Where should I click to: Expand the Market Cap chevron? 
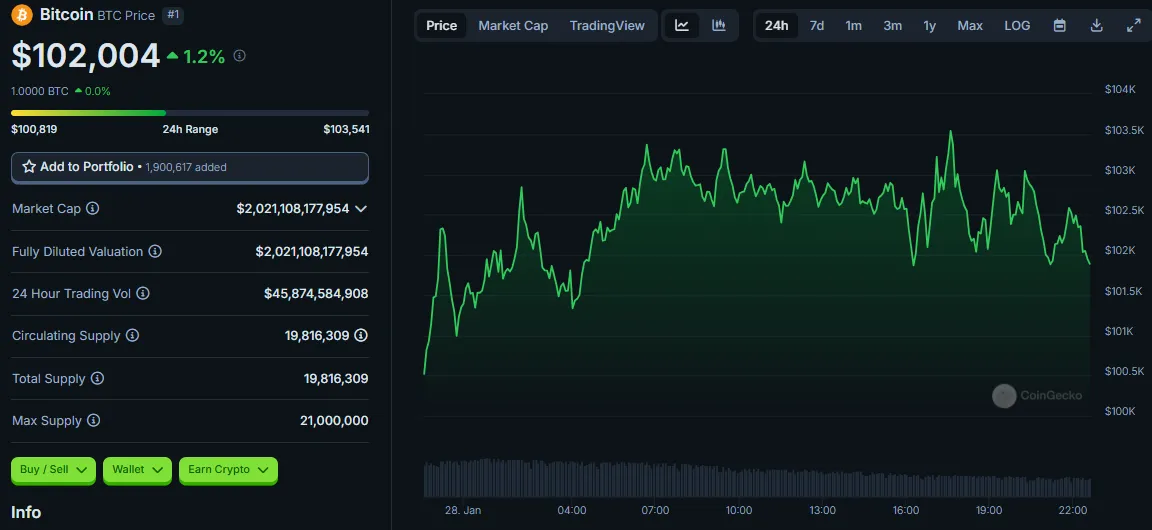(x=361, y=209)
